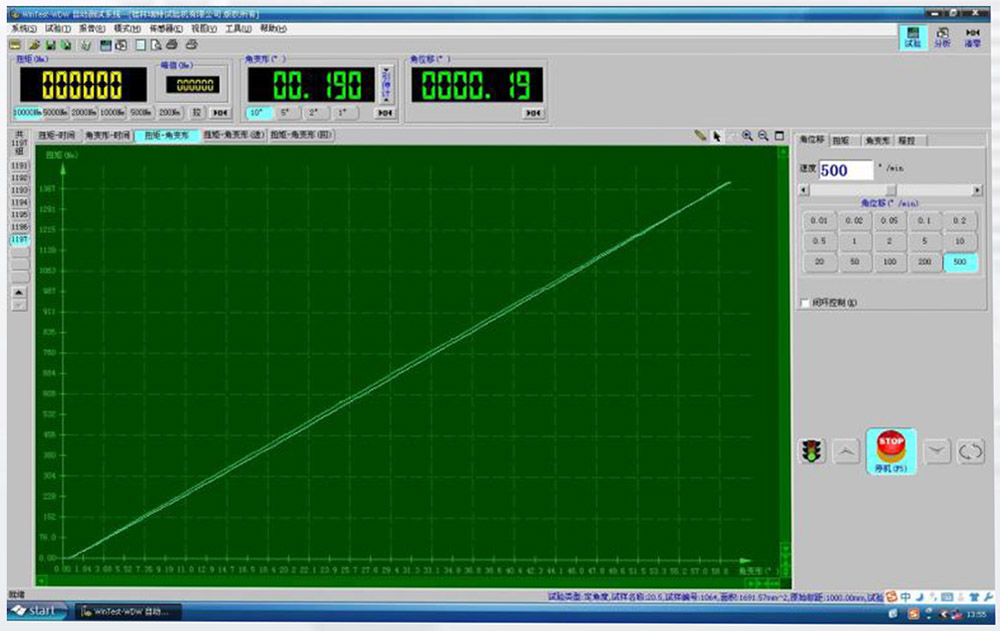Switch to the 扭矩-时间 chart tab

coord(57,135)
